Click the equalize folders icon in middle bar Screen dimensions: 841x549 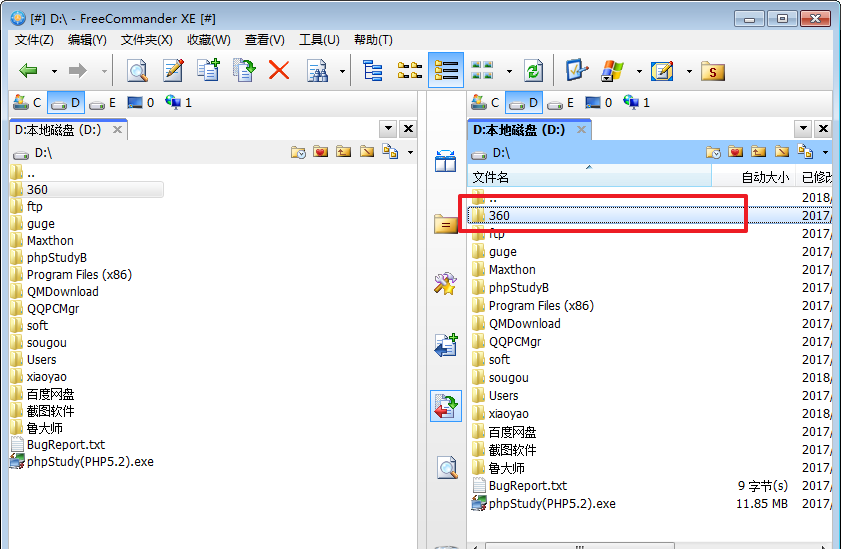(x=446, y=224)
